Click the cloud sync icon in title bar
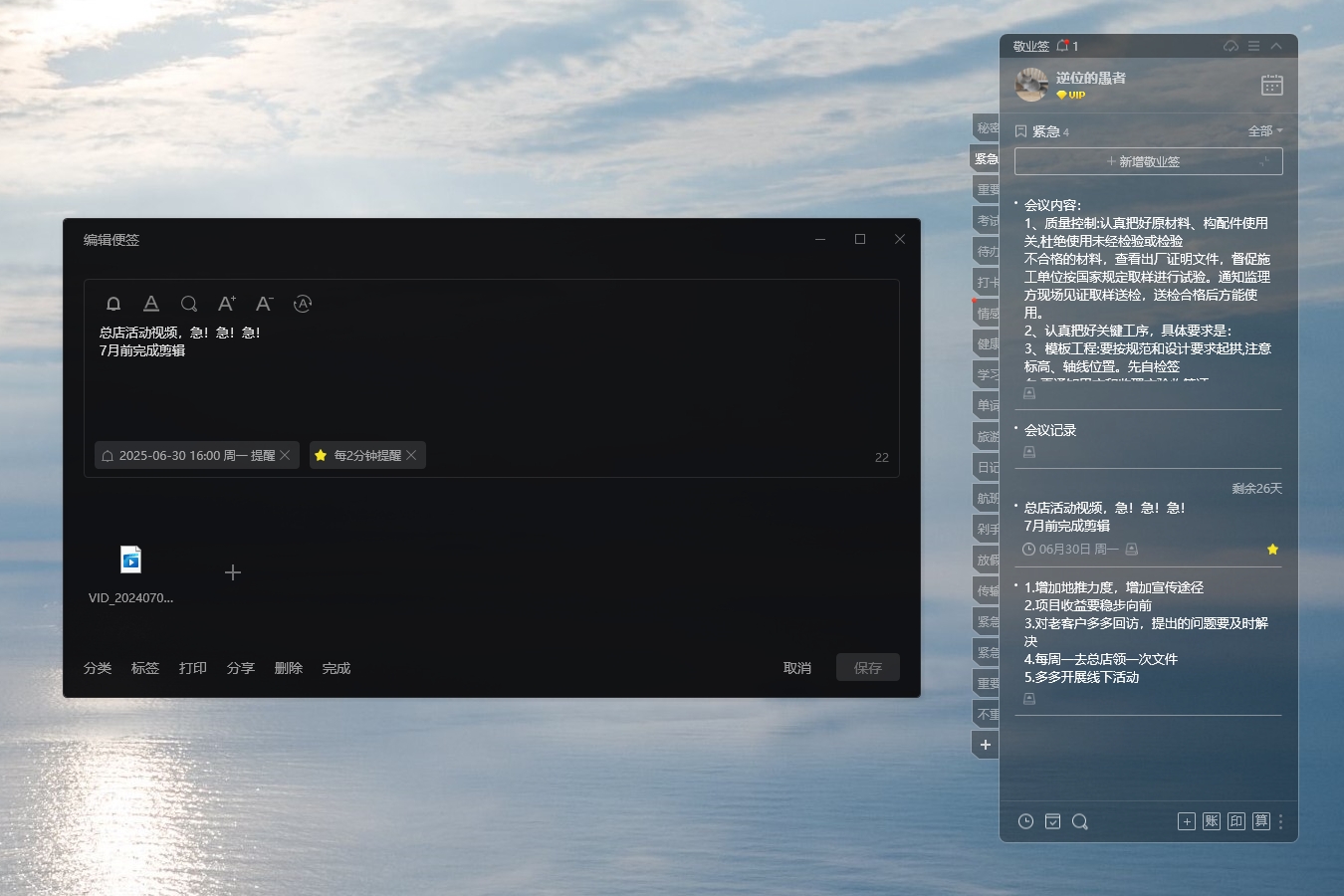1344x896 pixels. [x=1232, y=46]
